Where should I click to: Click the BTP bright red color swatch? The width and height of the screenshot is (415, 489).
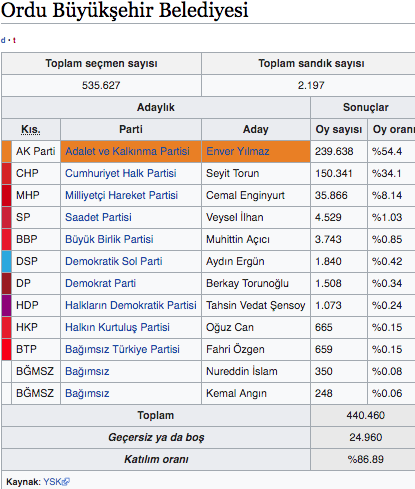tap(7, 349)
